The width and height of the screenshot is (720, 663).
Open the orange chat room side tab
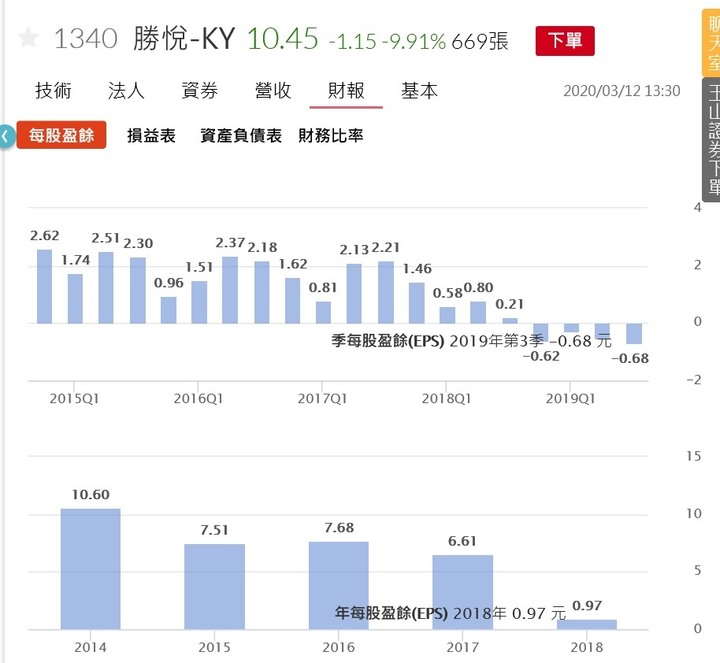click(x=711, y=42)
